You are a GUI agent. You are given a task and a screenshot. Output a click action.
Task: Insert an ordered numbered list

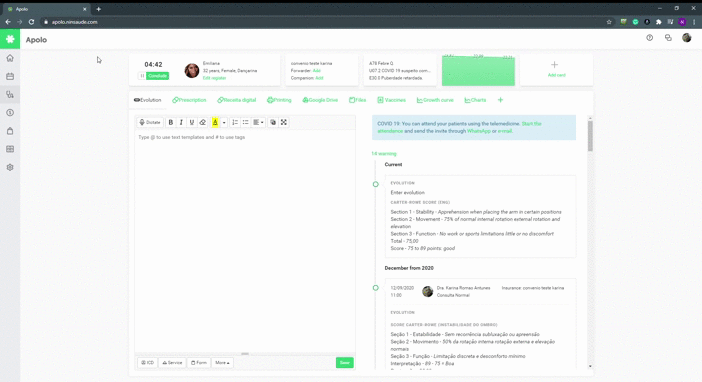pyautogui.click(x=235, y=122)
